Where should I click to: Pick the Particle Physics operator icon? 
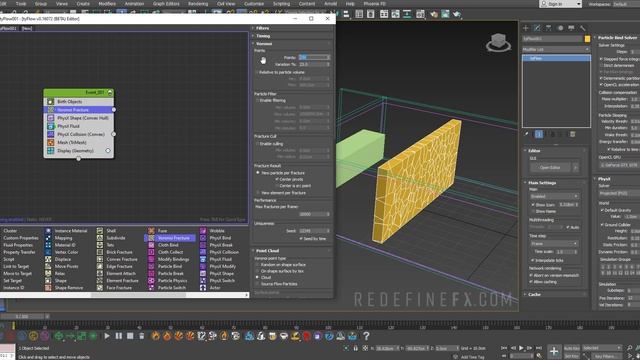[151, 281]
